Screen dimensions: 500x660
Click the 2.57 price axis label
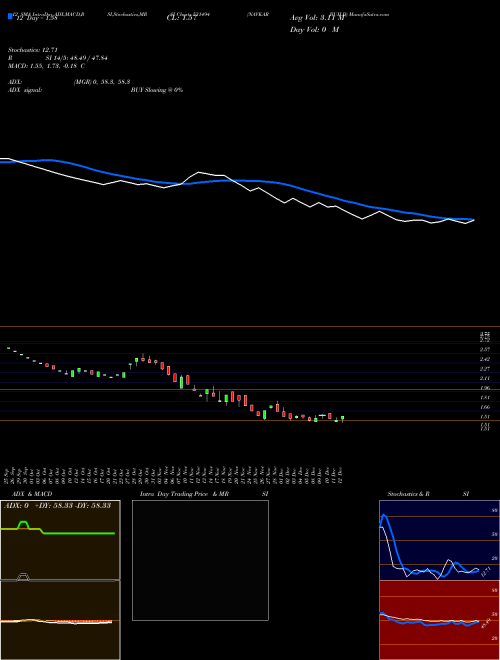coord(485,349)
